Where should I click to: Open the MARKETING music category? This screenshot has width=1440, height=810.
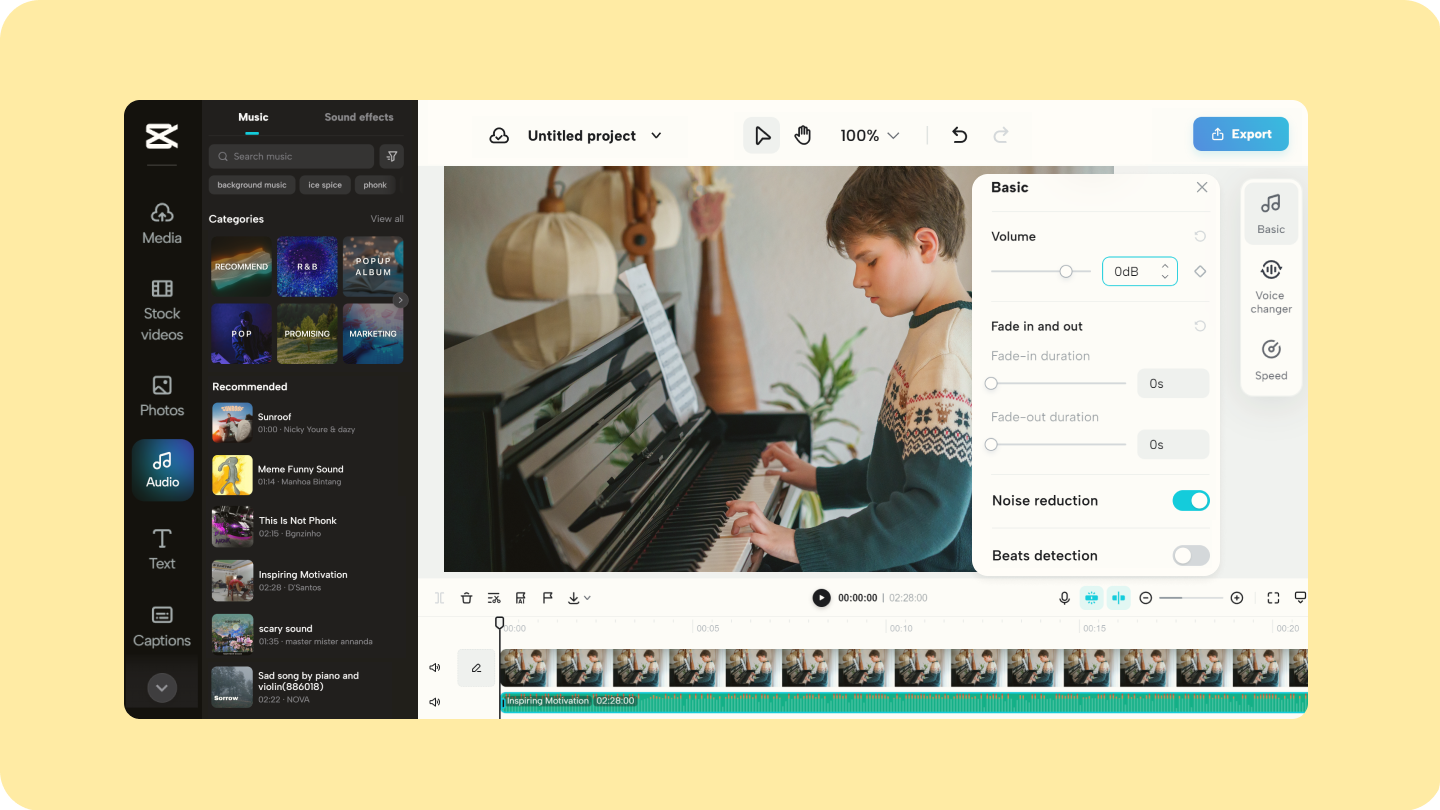[x=373, y=334]
